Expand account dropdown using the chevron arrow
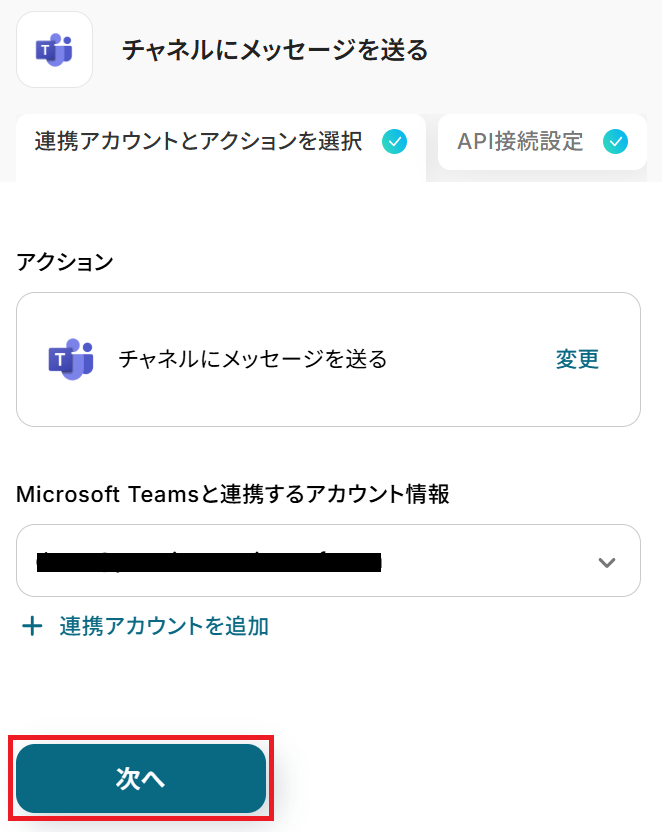This screenshot has width=662, height=832. coord(606,562)
